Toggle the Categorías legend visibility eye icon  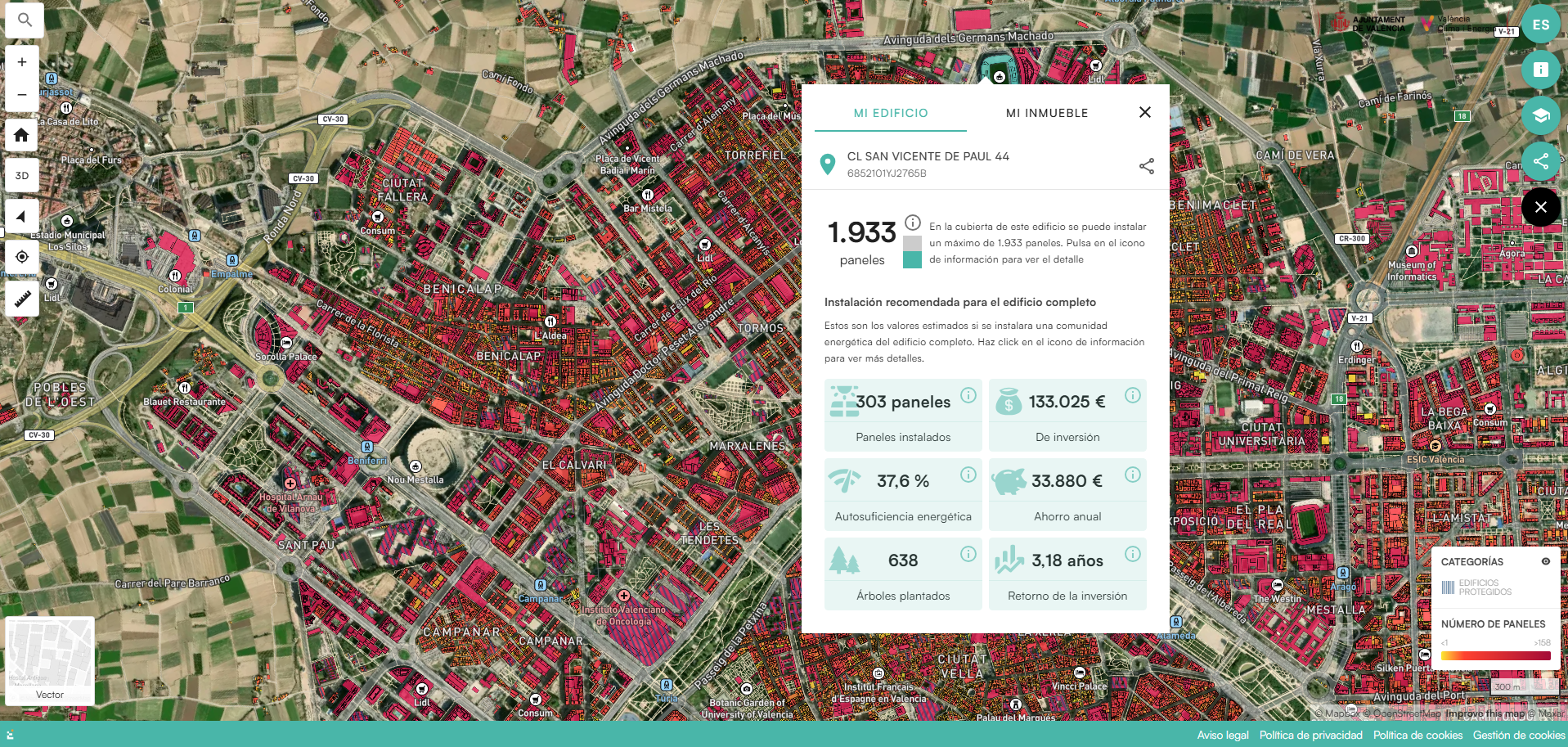pyautogui.click(x=1546, y=561)
